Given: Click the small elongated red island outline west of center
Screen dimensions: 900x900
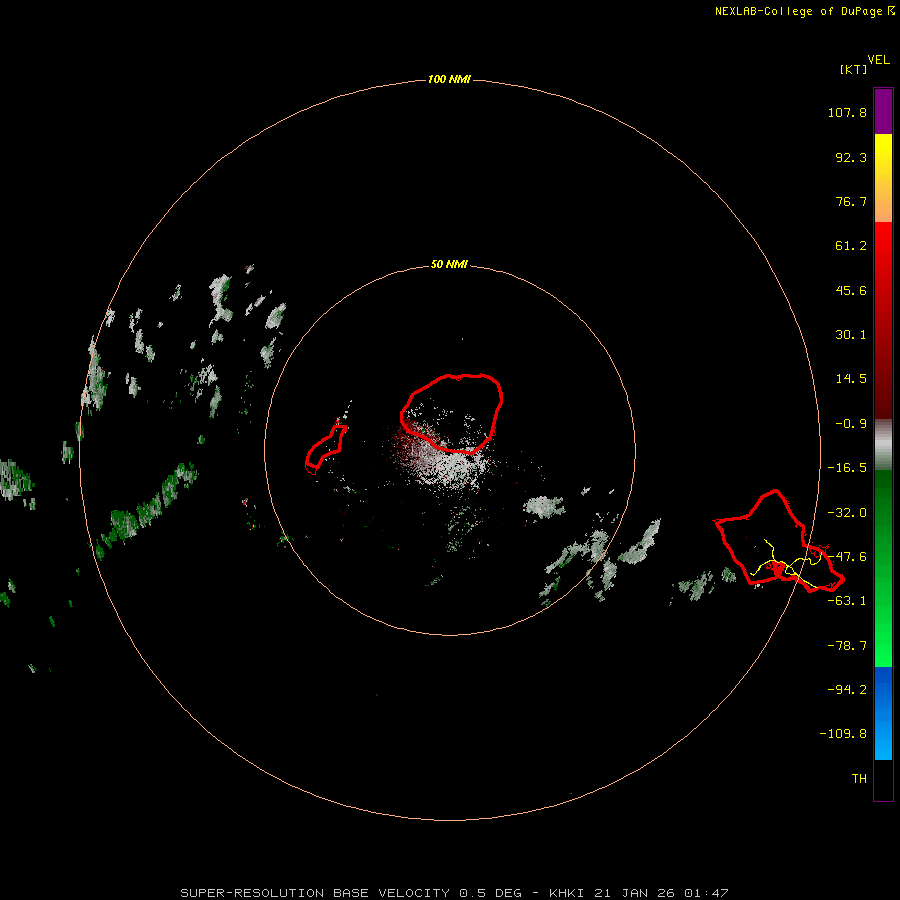Looking at the screenshot, I should [x=325, y=449].
